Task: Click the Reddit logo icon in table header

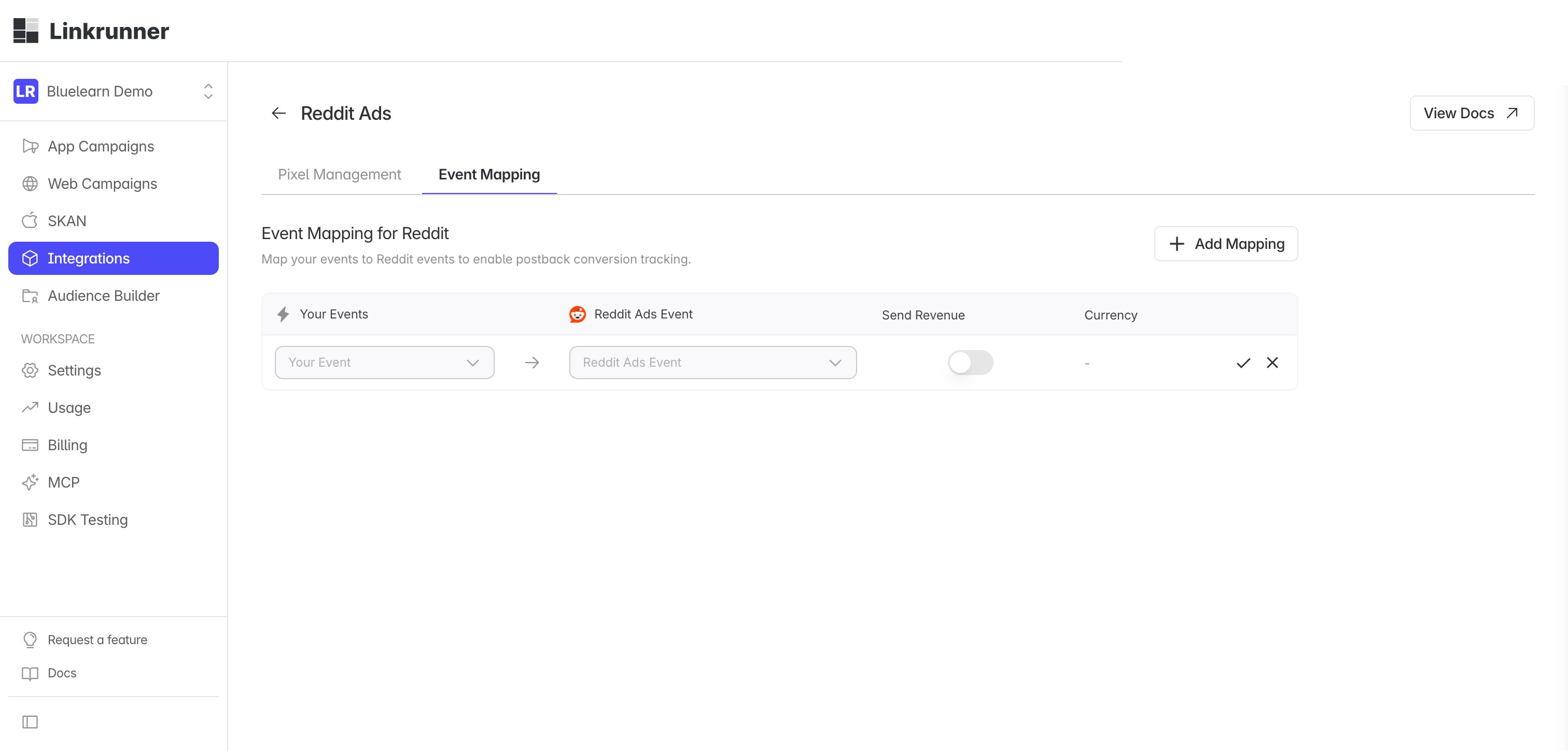Action: click(x=577, y=314)
